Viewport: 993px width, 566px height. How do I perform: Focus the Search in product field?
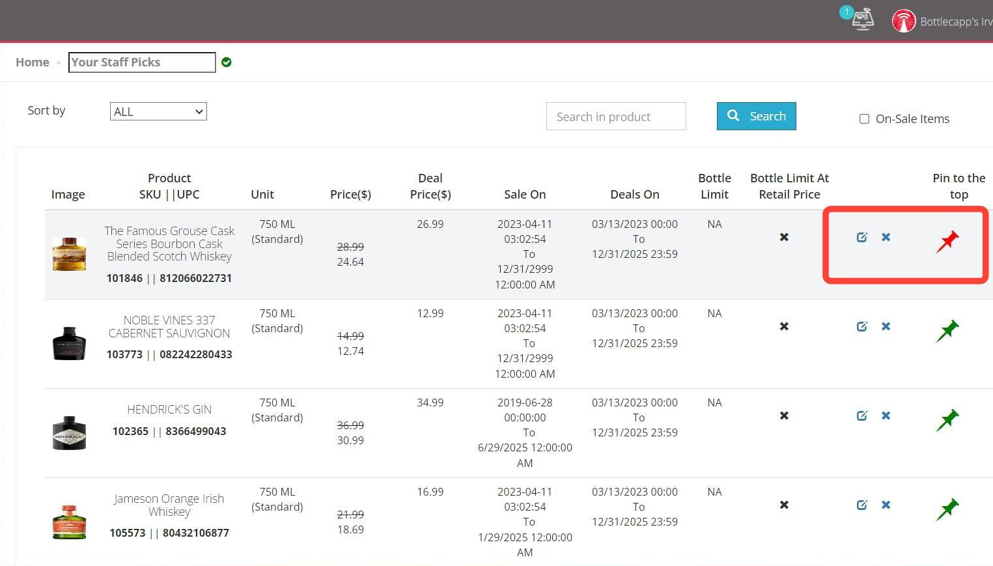[x=616, y=116]
